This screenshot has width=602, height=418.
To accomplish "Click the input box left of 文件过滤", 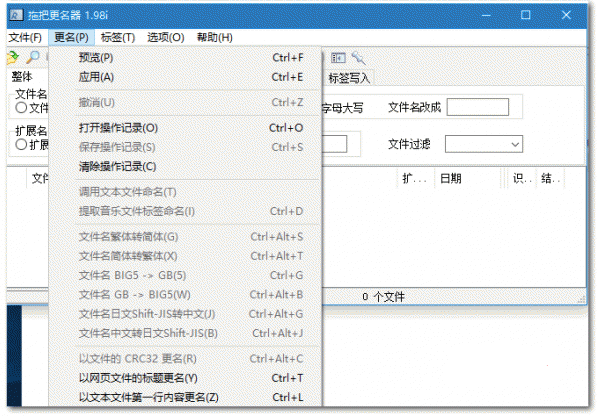I will coord(334,144).
